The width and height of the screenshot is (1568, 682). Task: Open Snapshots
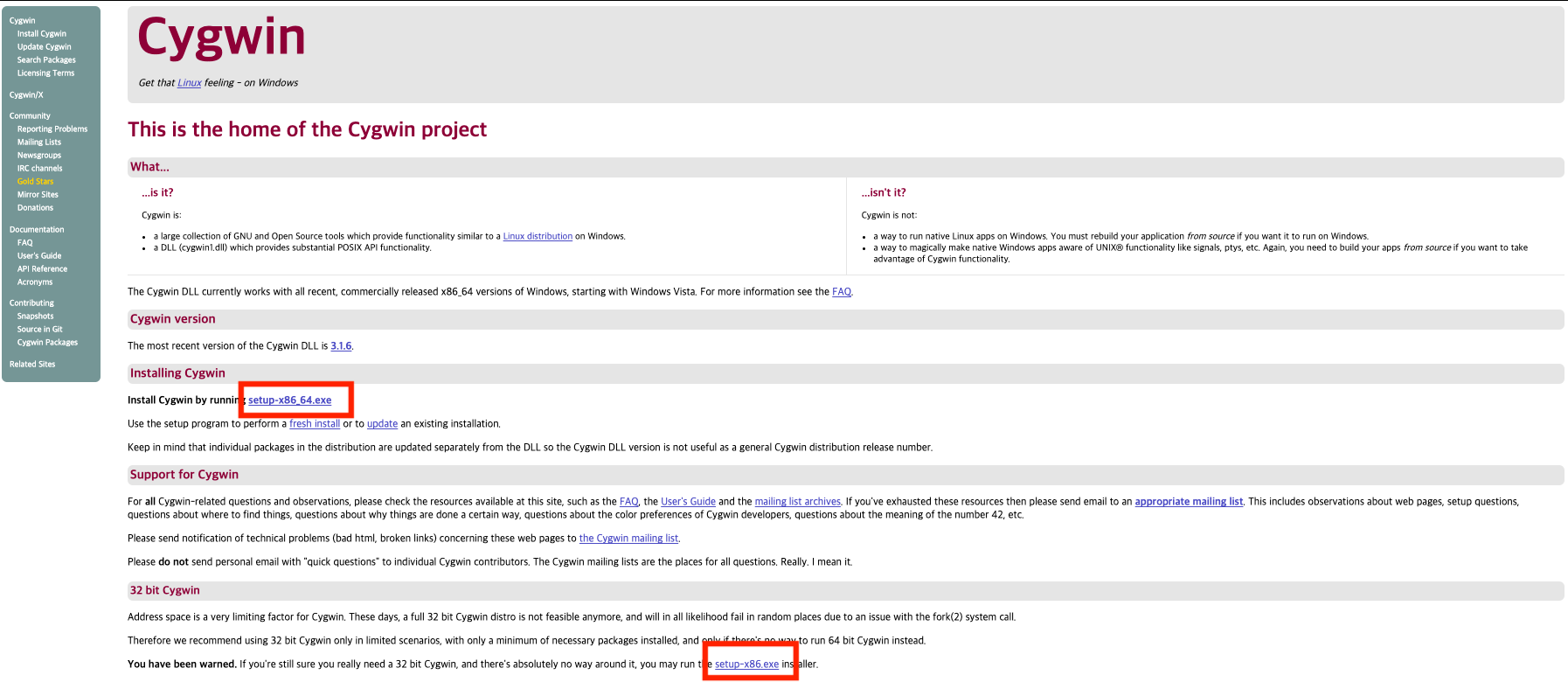click(35, 316)
